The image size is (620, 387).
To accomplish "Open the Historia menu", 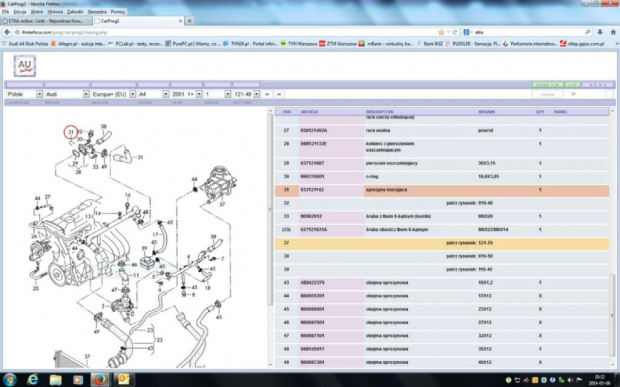I will click(x=55, y=12).
